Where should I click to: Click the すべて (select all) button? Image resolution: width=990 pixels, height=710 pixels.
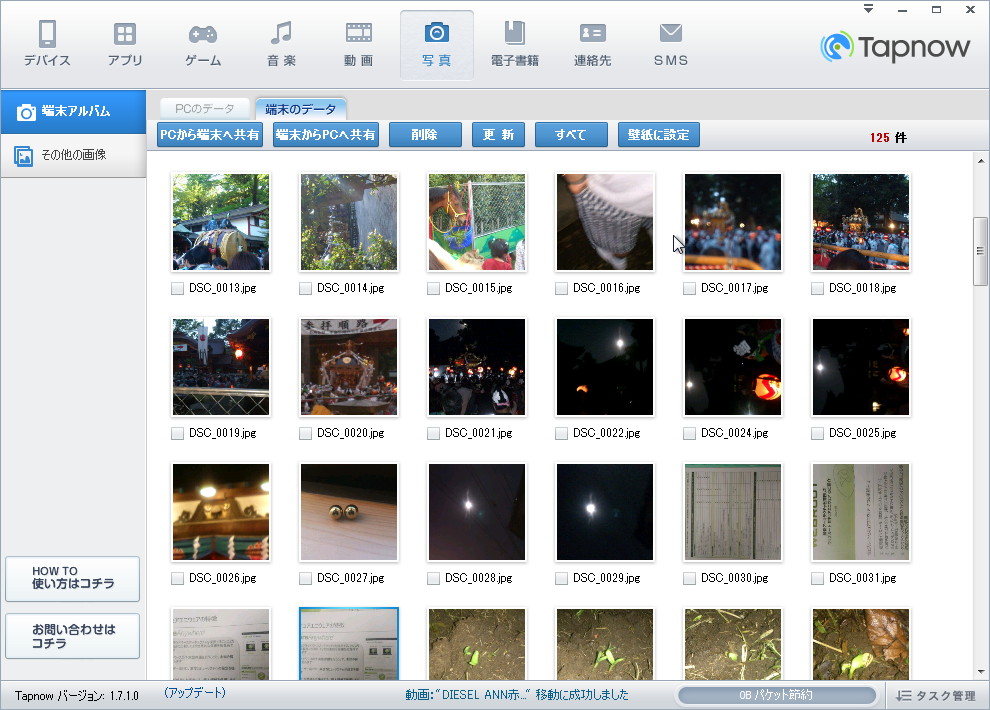[571, 134]
